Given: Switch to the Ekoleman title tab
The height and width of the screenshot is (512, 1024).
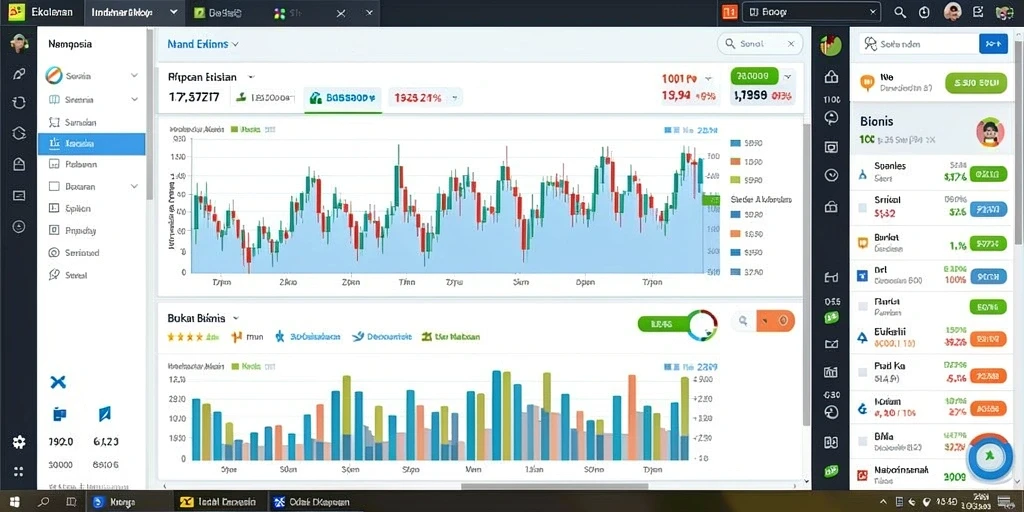Looking at the screenshot, I should 42,12.
